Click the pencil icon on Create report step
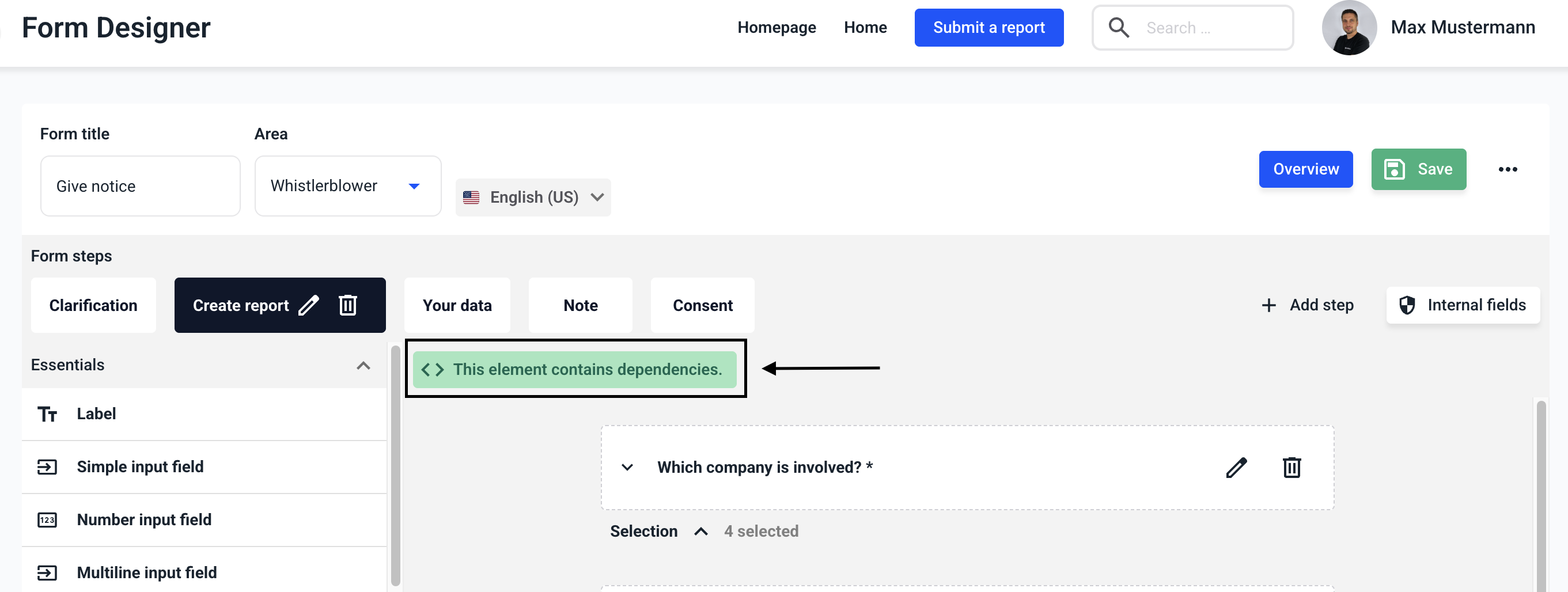This screenshot has height=592, width=1568. [309, 305]
